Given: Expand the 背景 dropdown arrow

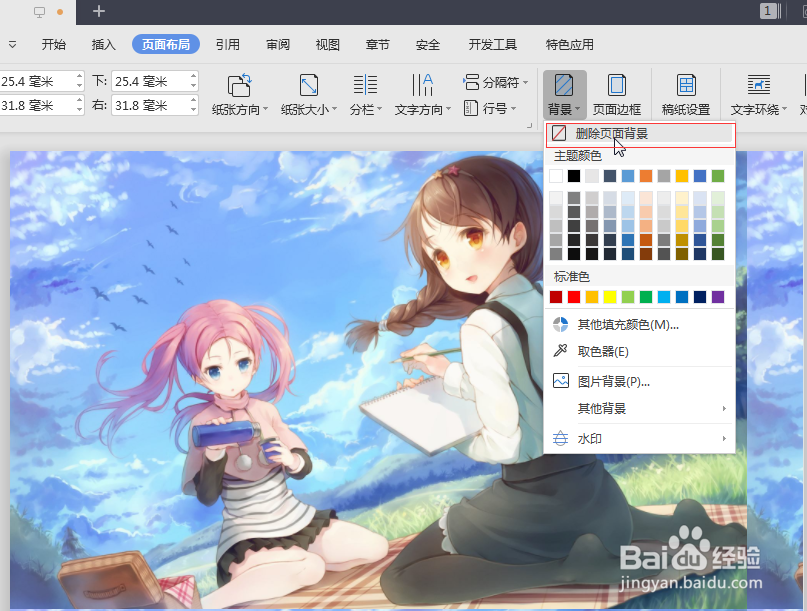Looking at the screenshot, I should 577,109.
